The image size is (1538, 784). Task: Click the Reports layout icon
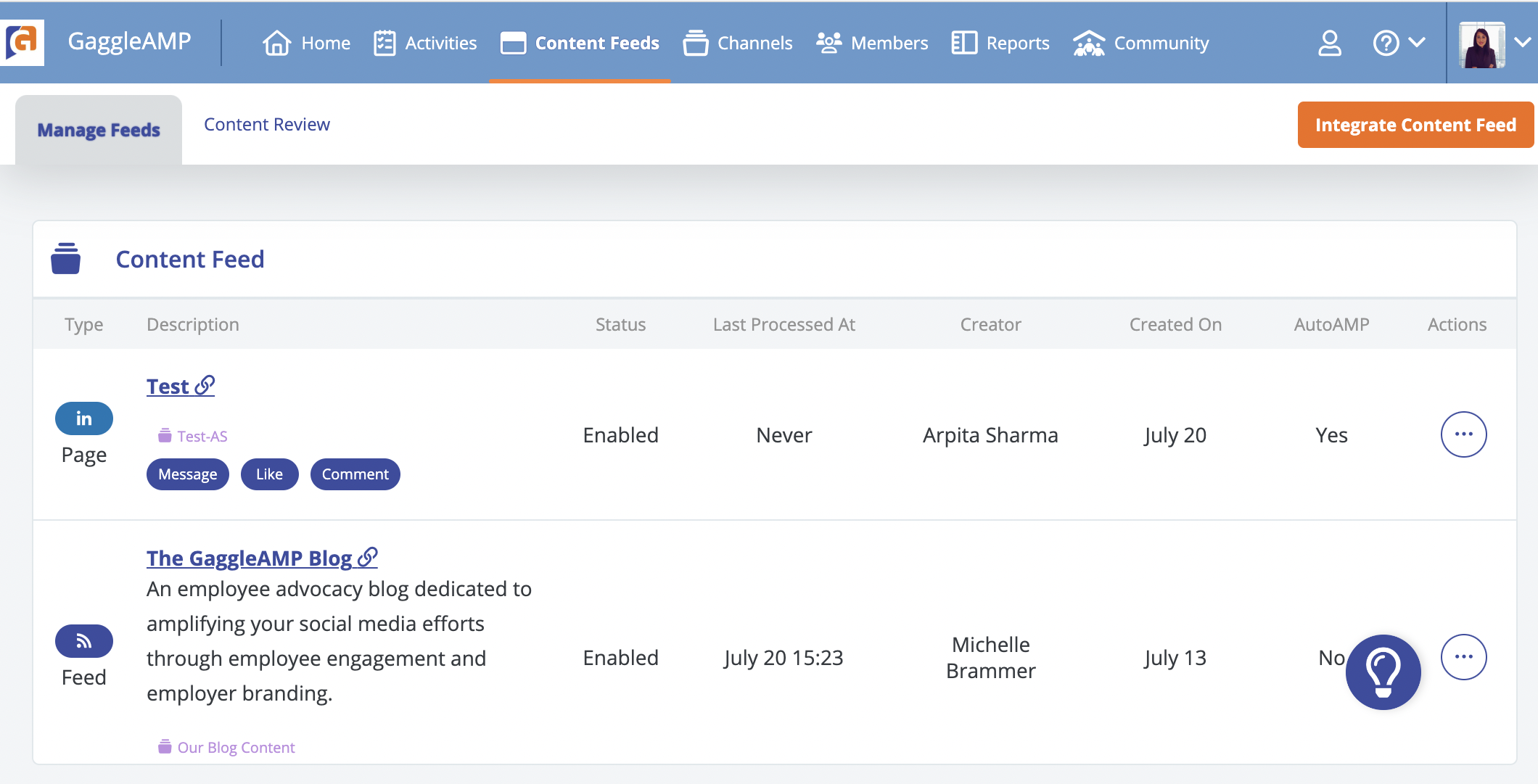(964, 43)
